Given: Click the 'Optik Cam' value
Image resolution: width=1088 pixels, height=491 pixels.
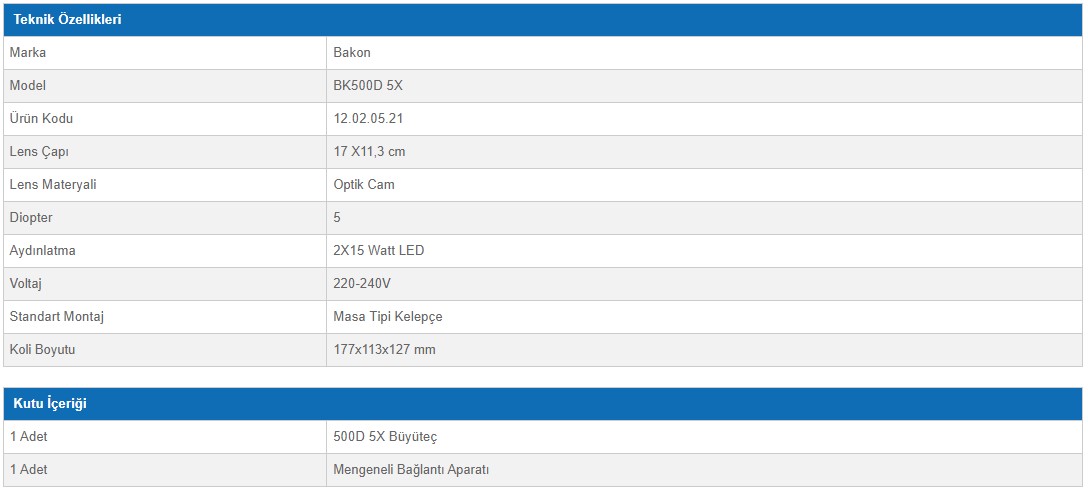Looking at the screenshot, I should [364, 184].
